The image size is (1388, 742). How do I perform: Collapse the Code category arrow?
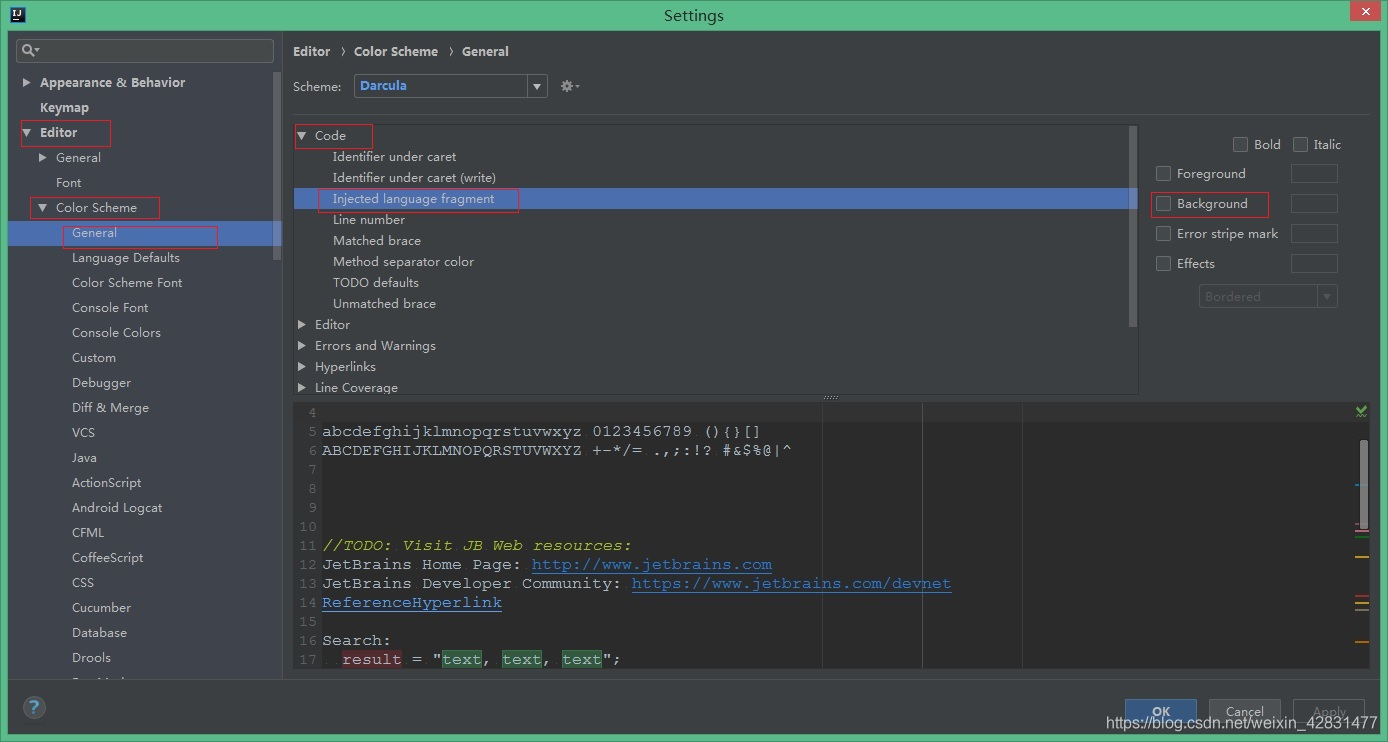point(302,135)
